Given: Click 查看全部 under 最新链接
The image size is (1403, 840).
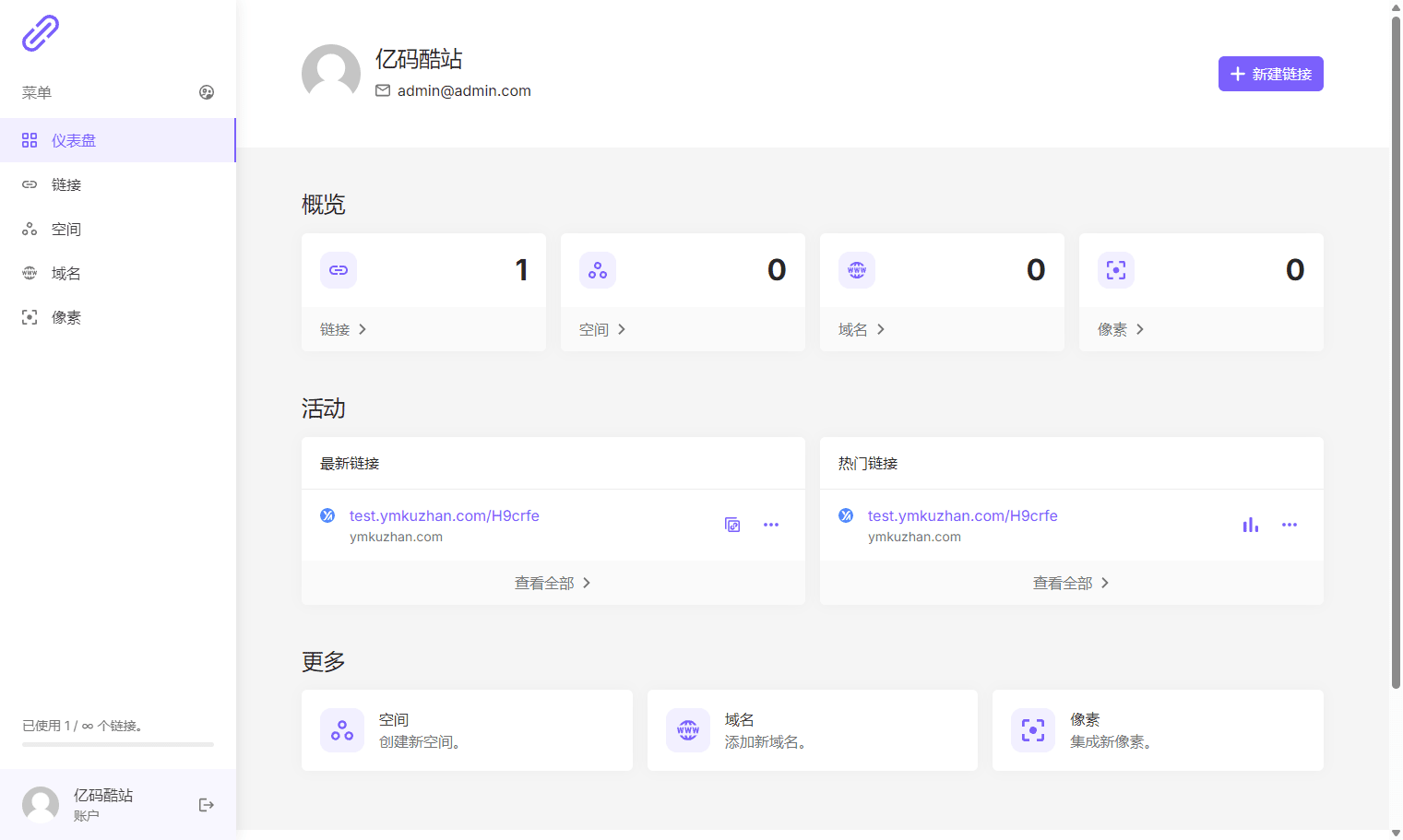Looking at the screenshot, I should pos(553,583).
